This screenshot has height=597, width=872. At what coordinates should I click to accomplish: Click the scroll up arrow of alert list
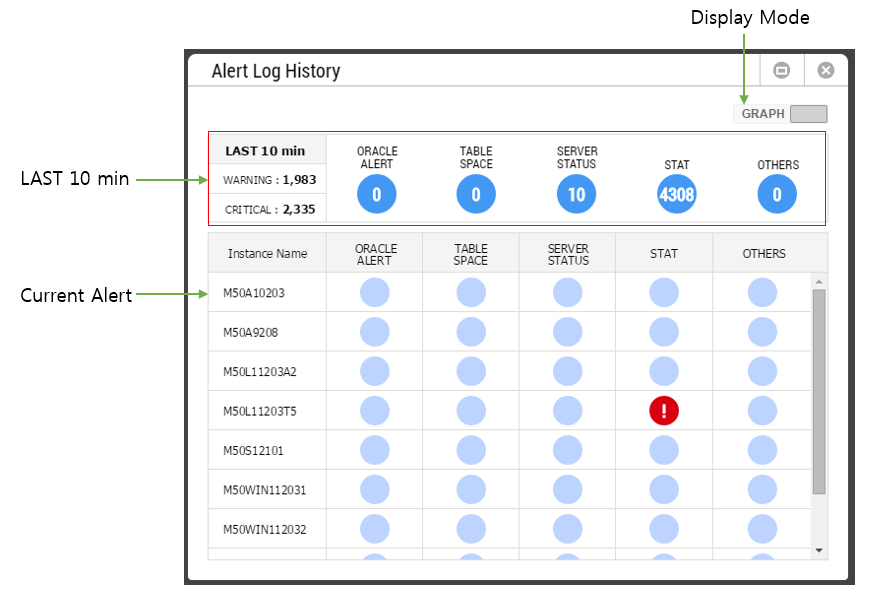click(x=819, y=282)
